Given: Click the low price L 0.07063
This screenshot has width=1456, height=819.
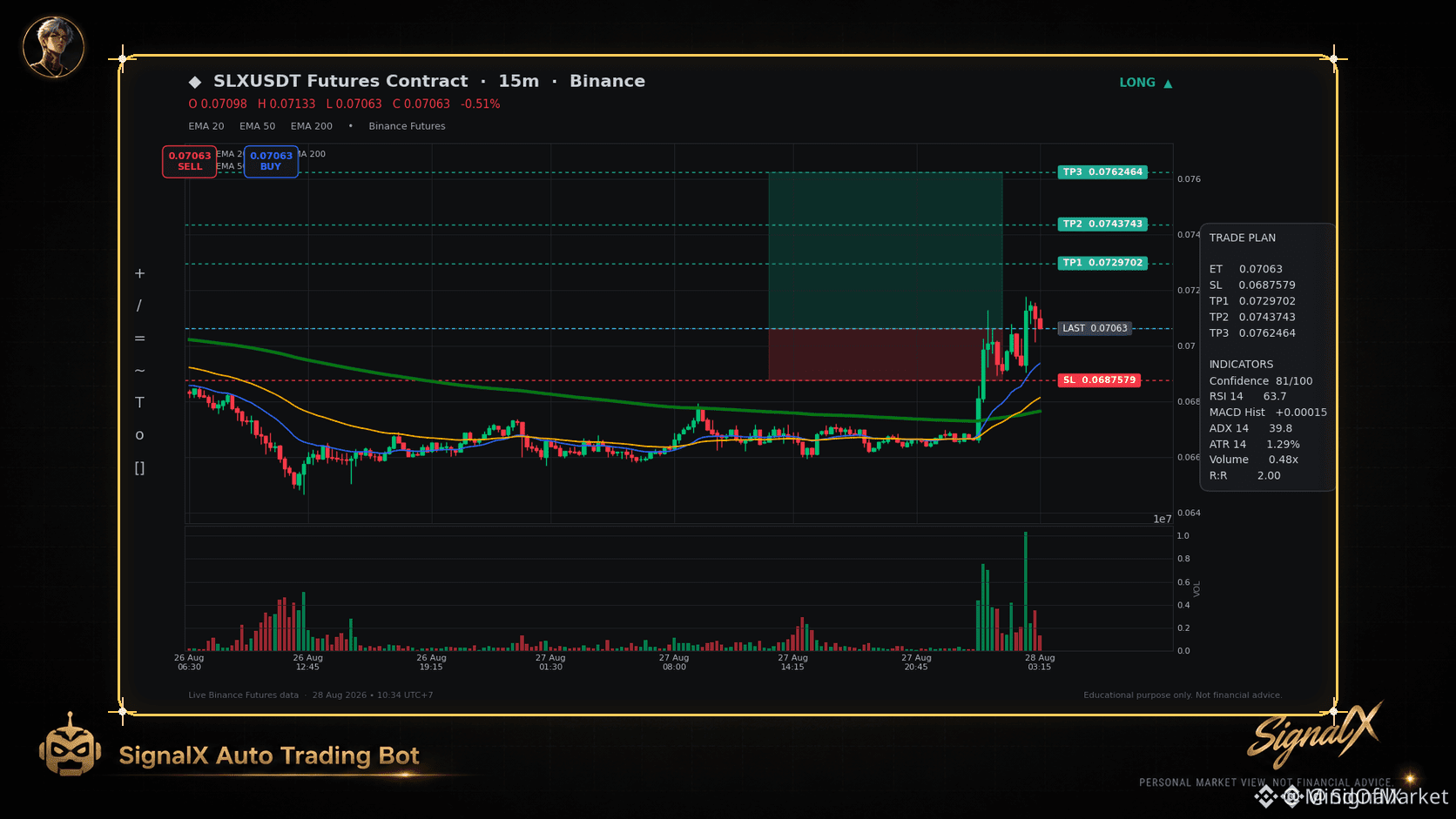Looking at the screenshot, I should click(354, 104).
